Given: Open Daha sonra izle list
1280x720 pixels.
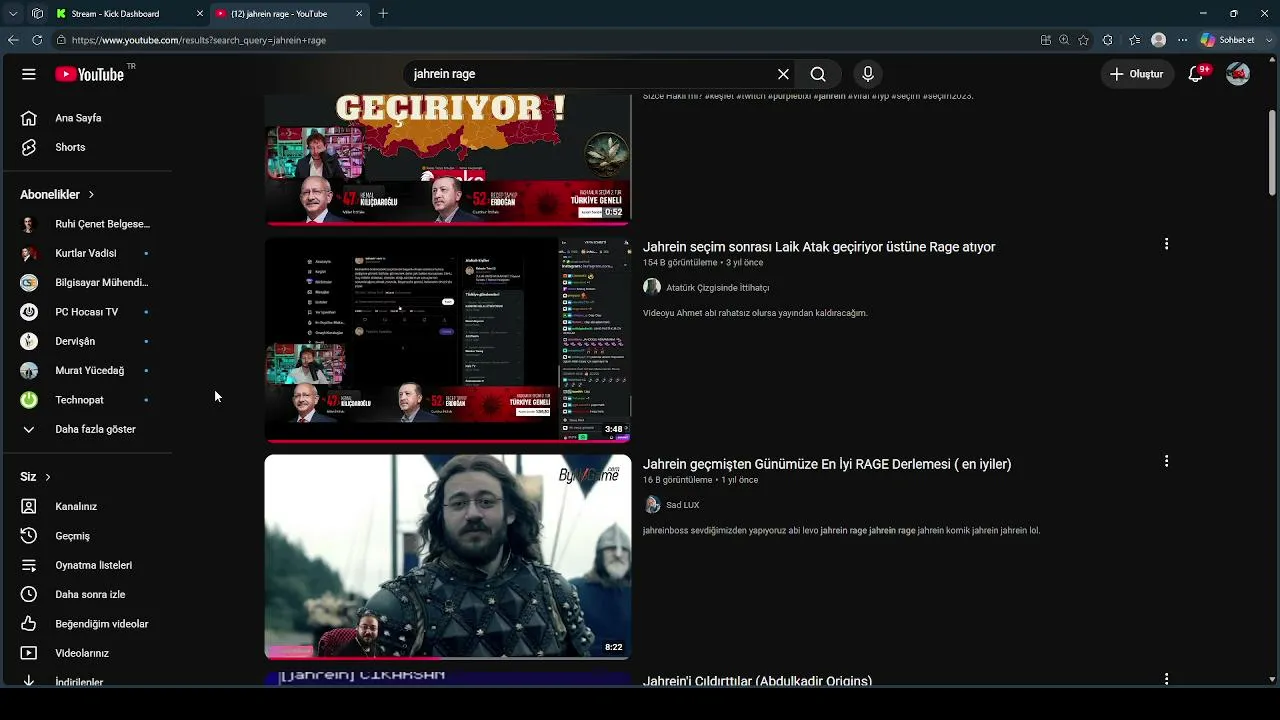Looking at the screenshot, I should pyautogui.click(x=90, y=594).
